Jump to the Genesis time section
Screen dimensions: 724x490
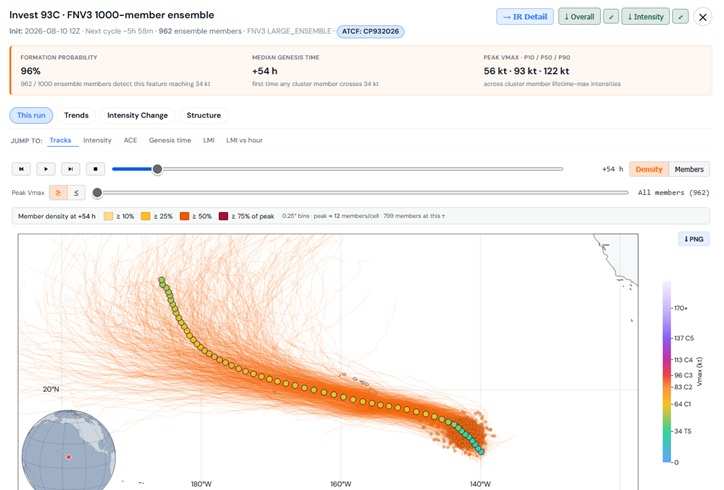pos(170,140)
